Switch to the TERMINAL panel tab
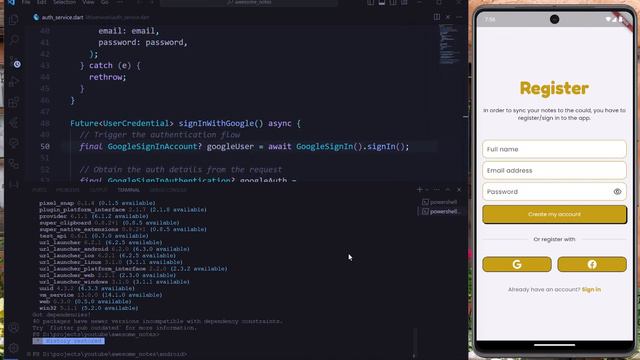This screenshot has height=360, width=640. pos(129,190)
